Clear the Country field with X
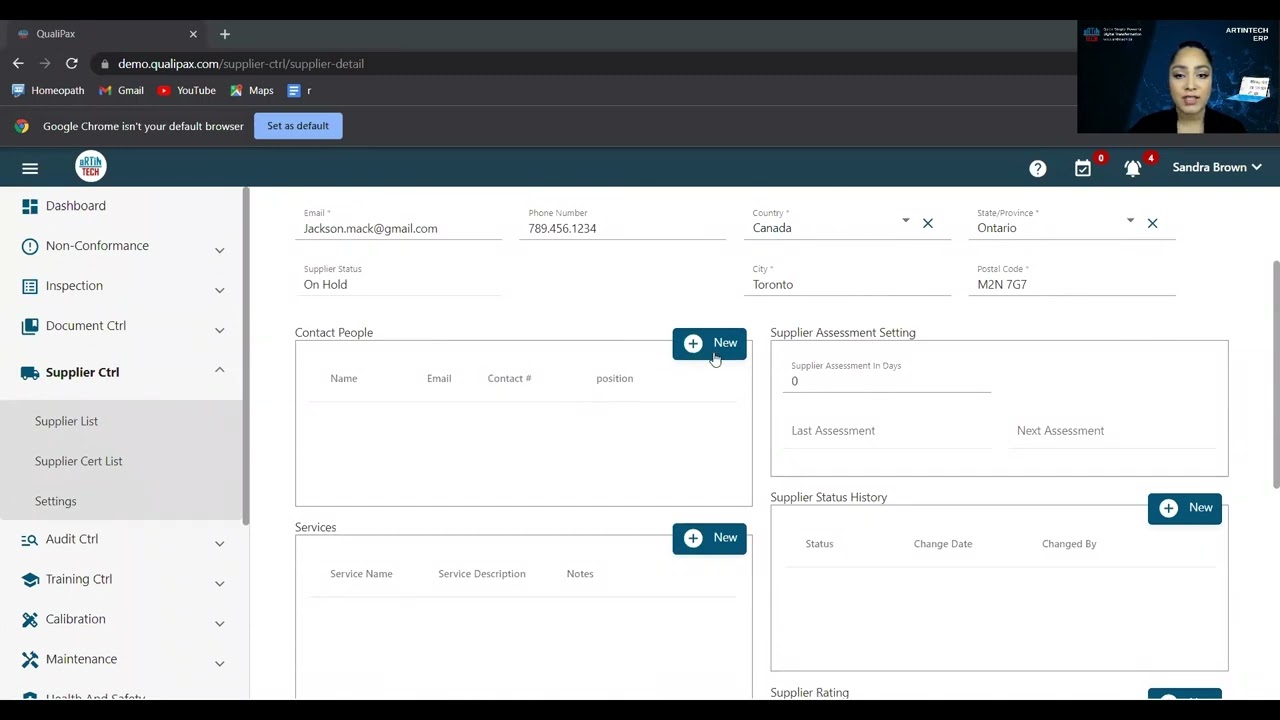 [x=928, y=223]
